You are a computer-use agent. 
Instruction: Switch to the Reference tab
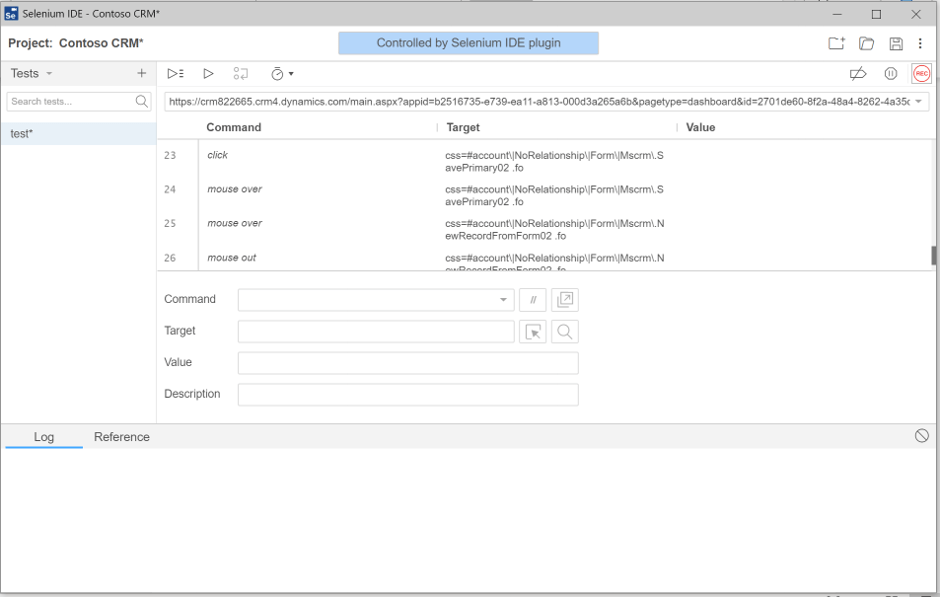(x=122, y=437)
